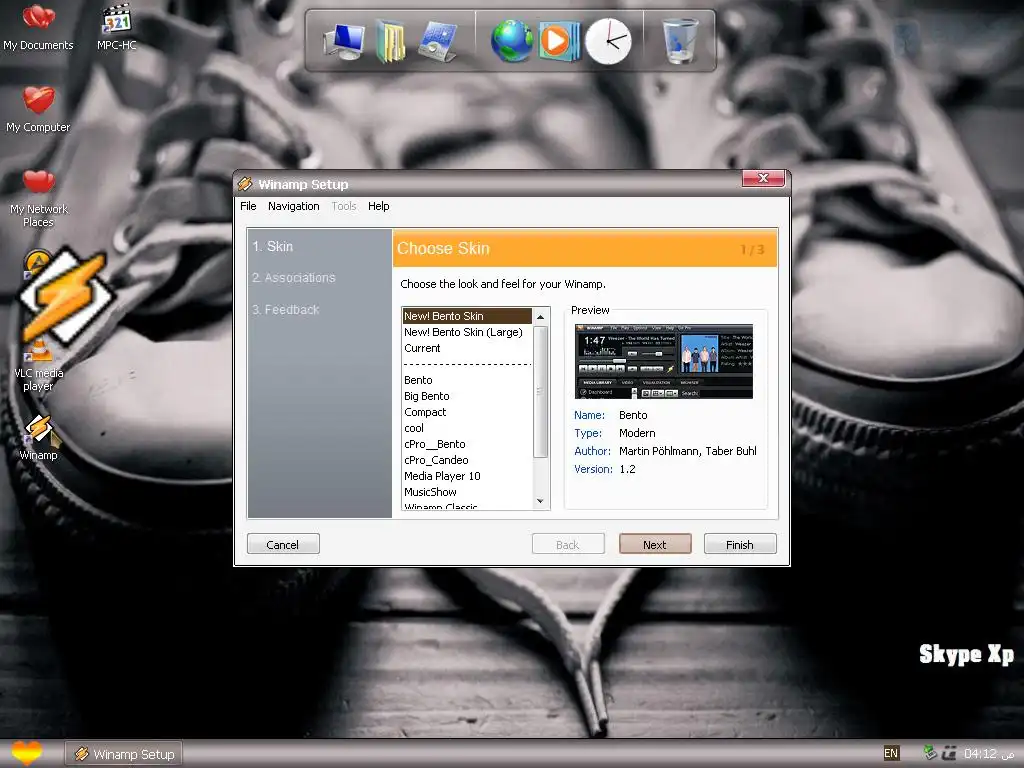Click the clock dock icon
This screenshot has width=1024, height=768.
[608, 41]
